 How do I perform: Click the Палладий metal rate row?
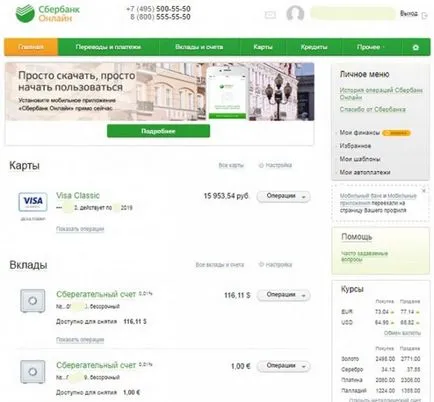[380, 391]
